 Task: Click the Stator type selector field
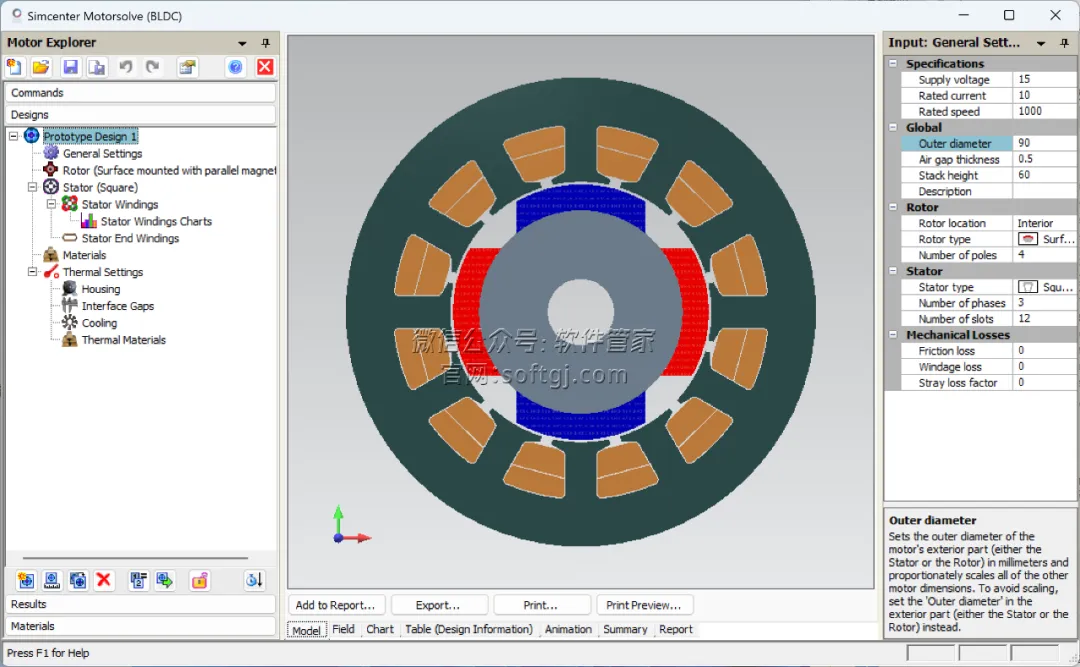pos(1044,287)
